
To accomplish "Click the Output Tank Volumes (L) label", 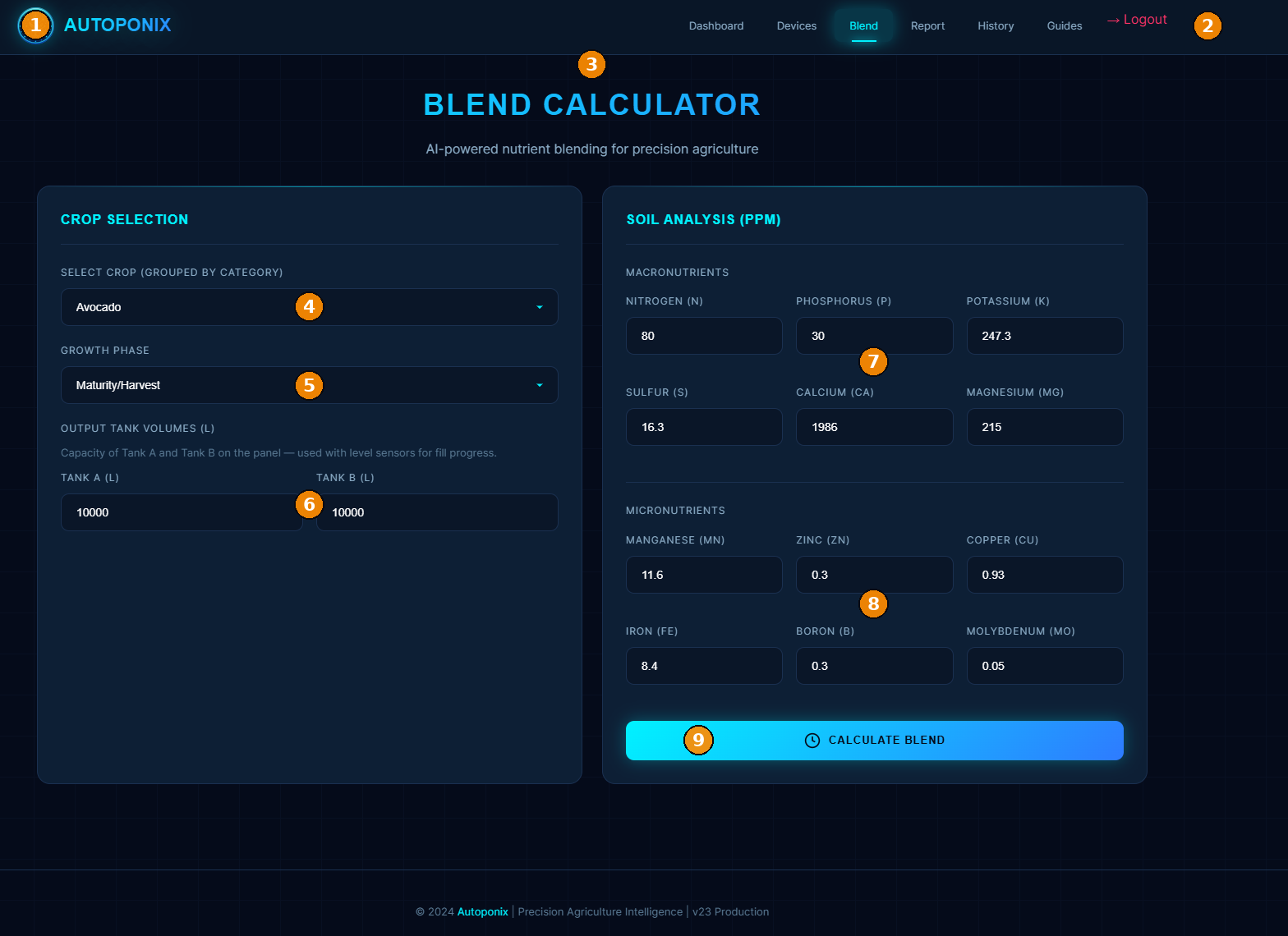I will (137, 429).
